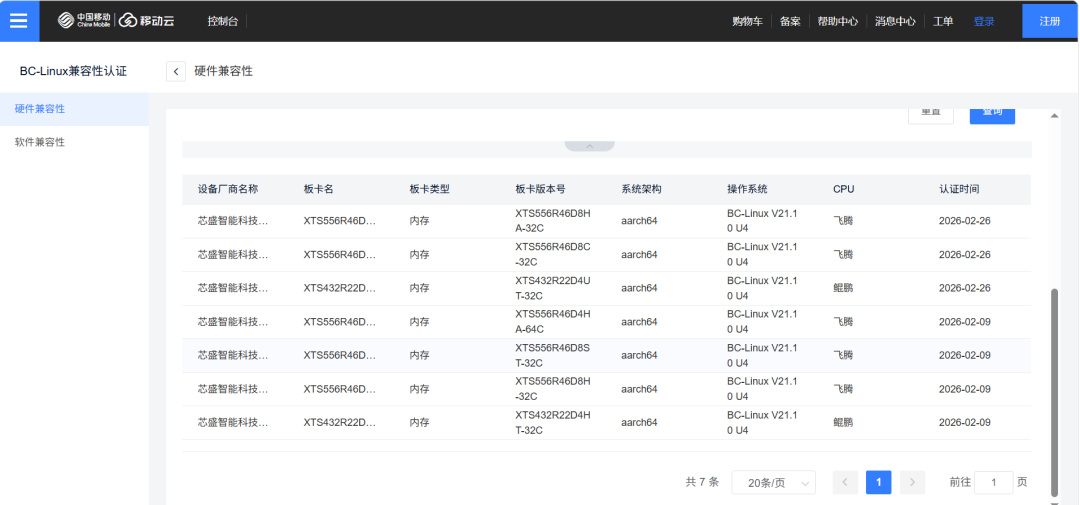Image resolution: width=1080 pixels, height=505 pixels.
Task: Open the hamburger menu in top-left corner
Action: [19, 21]
